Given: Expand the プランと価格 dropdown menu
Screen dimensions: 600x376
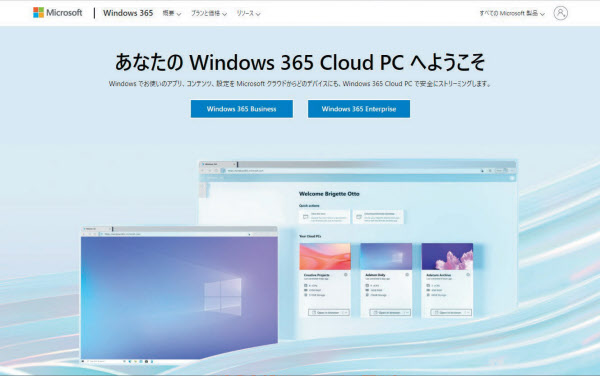Looking at the screenshot, I should (209, 13).
